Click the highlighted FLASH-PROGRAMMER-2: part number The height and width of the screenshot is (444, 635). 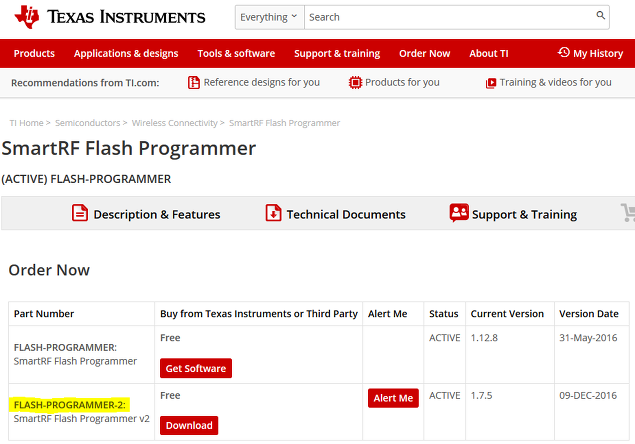click(x=69, y=405)
